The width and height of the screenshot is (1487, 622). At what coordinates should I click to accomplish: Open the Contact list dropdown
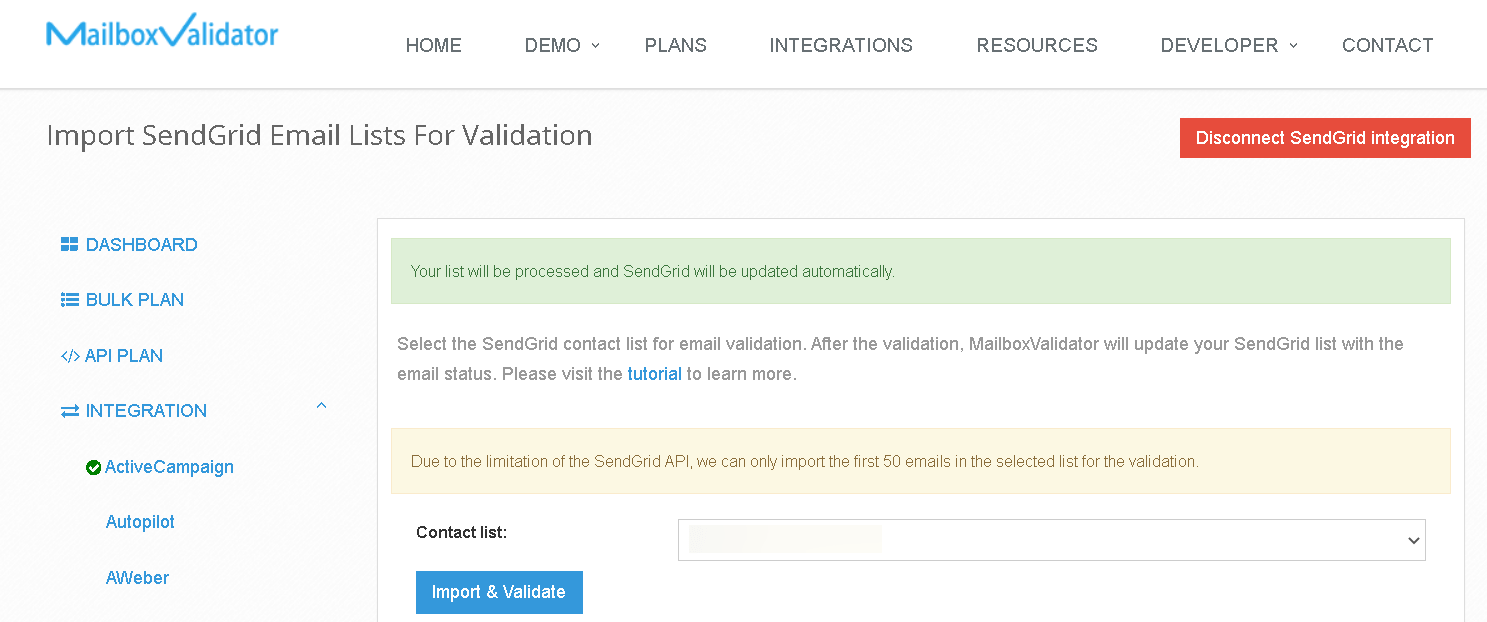click(1051, 540)
